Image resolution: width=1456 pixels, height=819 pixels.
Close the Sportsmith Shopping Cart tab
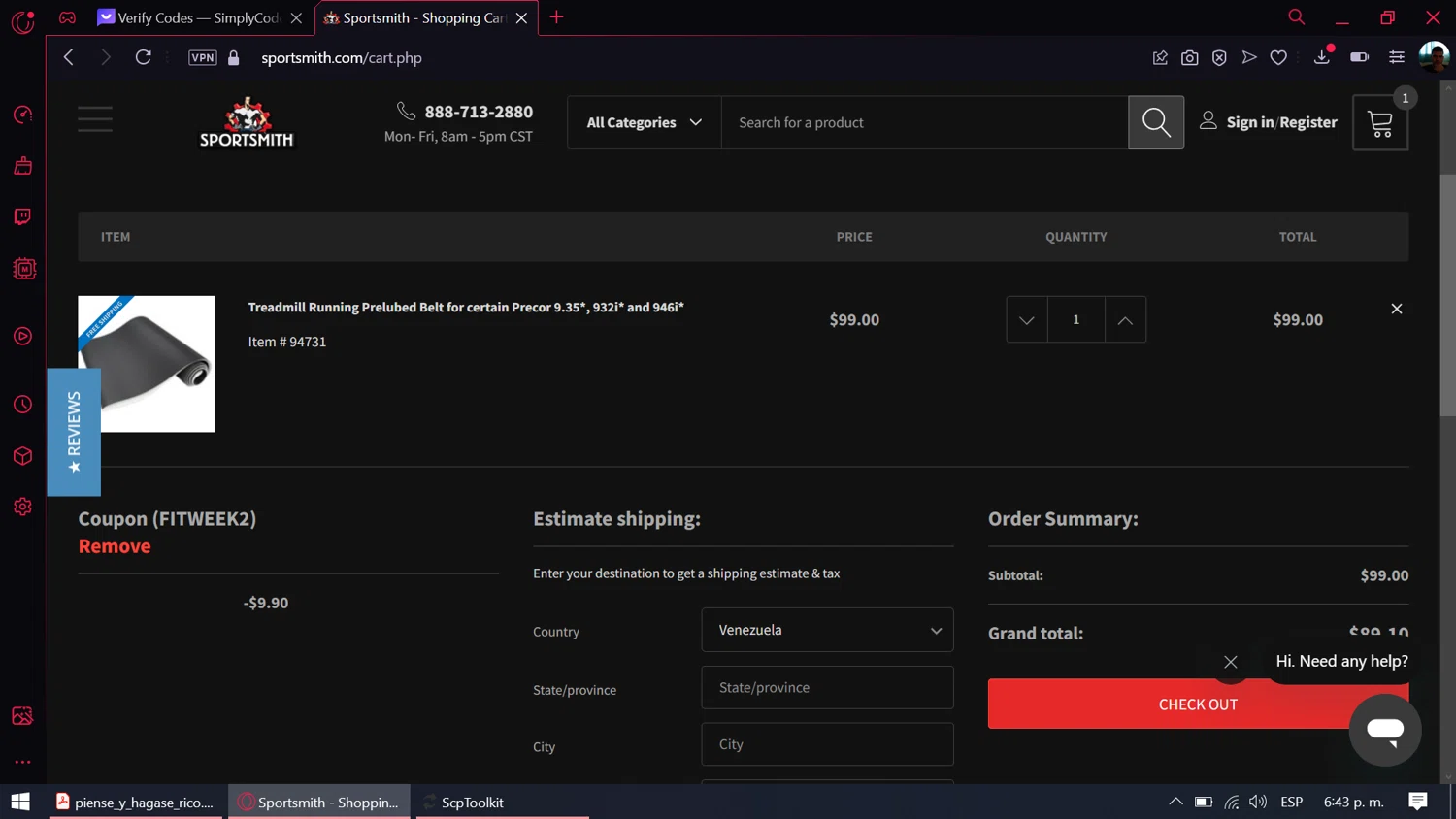click(x=521, y=17)
